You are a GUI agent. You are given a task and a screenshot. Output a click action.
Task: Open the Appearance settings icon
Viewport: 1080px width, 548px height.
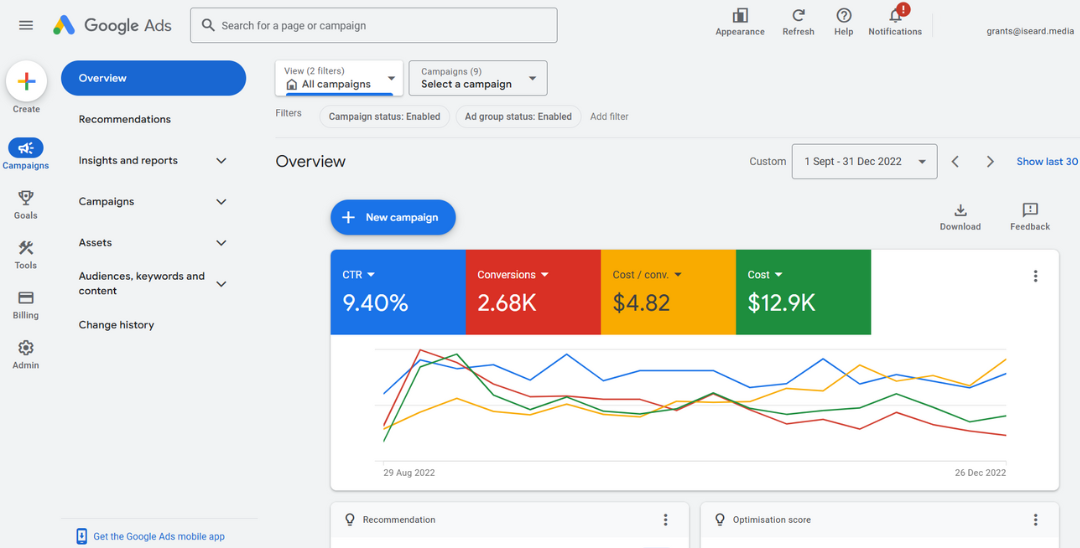(740, 16)
